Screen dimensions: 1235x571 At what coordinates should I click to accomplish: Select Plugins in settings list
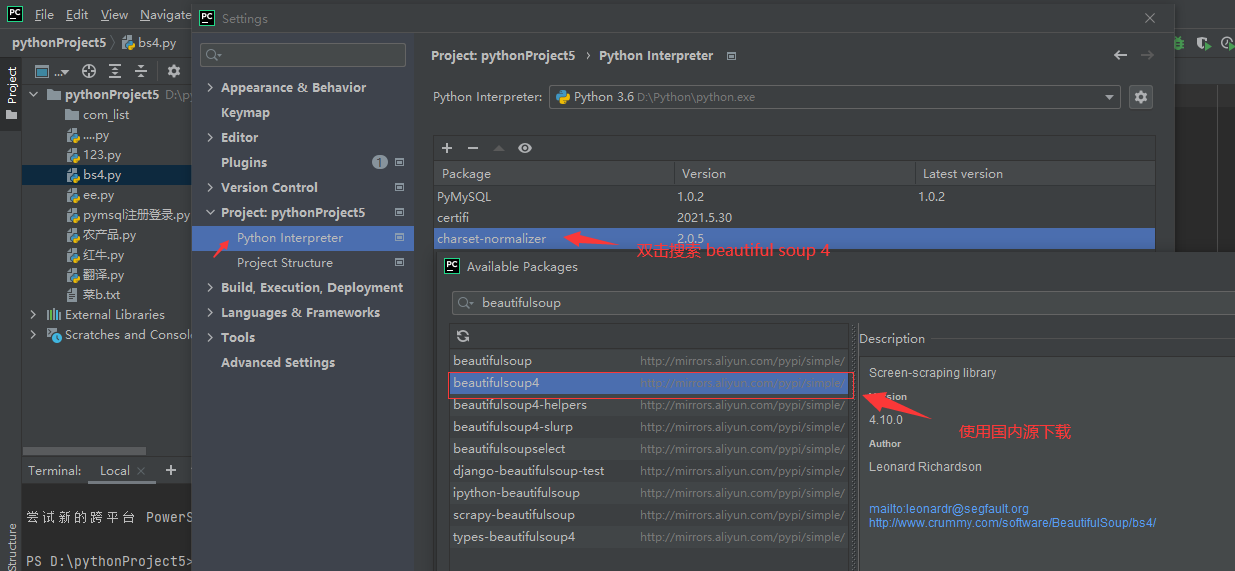[244, 162]
